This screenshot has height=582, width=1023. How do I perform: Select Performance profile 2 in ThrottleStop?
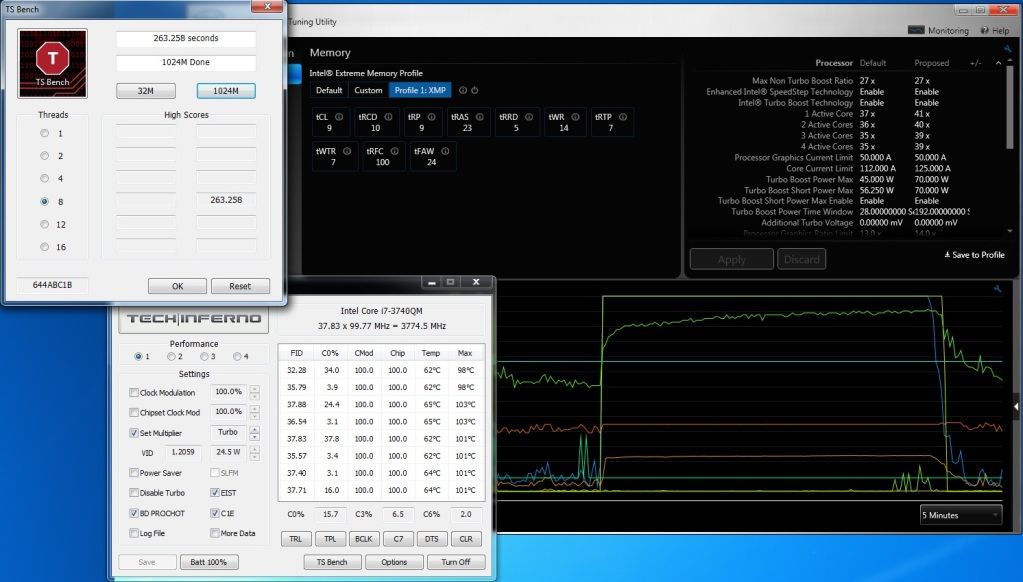[x=171, y=356]
